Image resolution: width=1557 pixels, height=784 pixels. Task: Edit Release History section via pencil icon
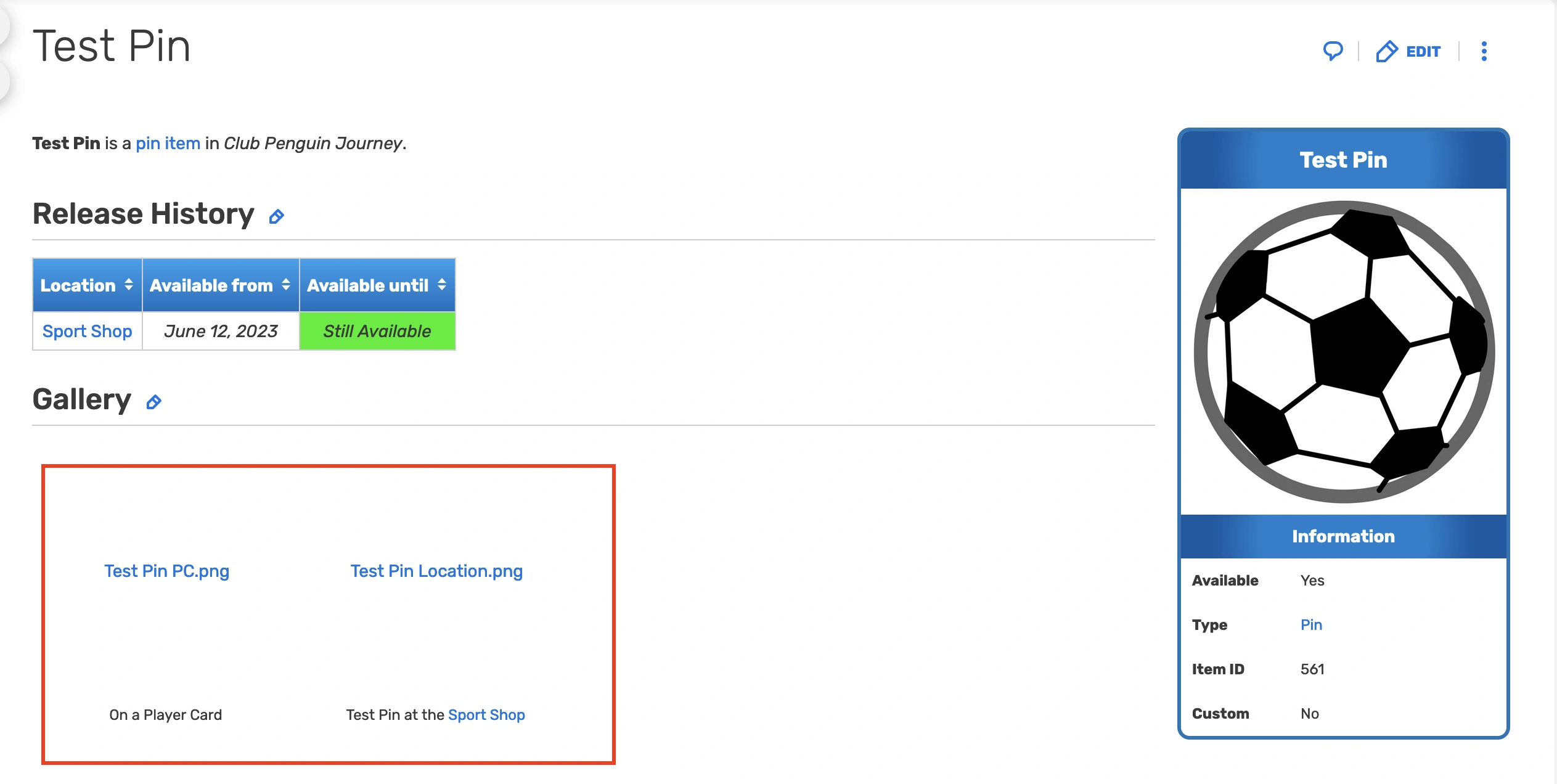[x=277, y=216]
